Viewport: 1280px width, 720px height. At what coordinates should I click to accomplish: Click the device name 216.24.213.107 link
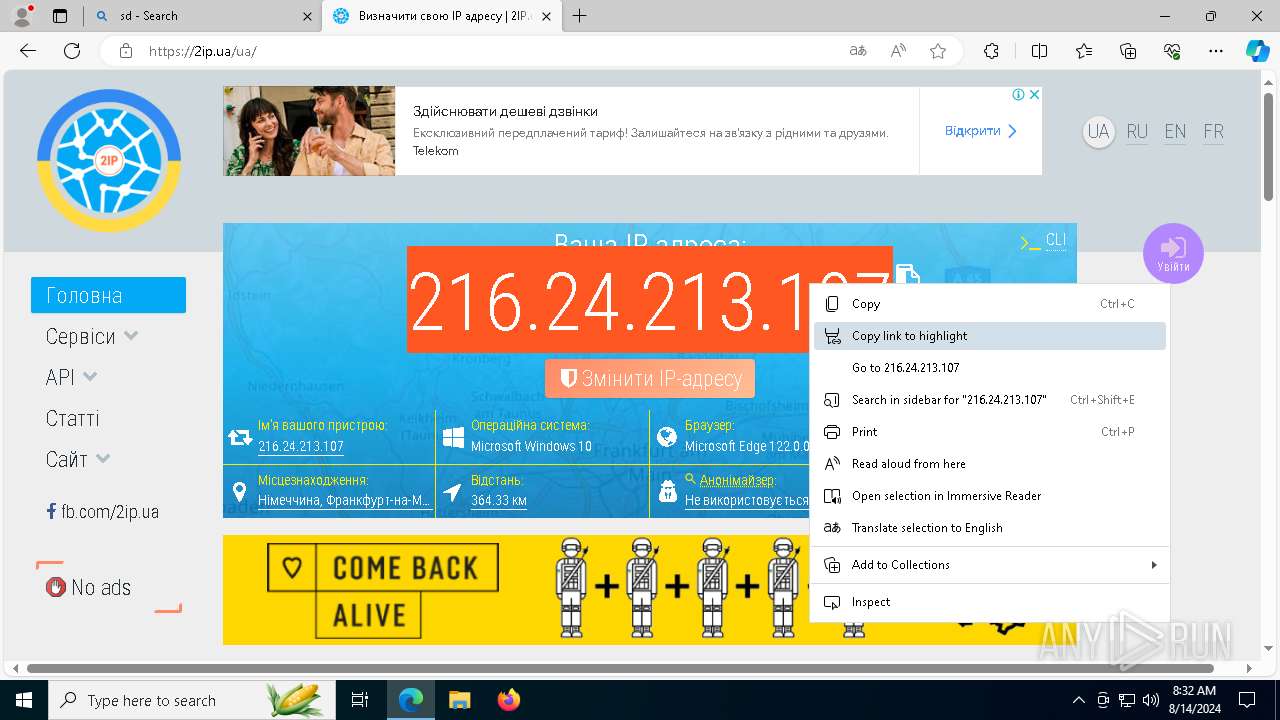click(x=301, y=447)
